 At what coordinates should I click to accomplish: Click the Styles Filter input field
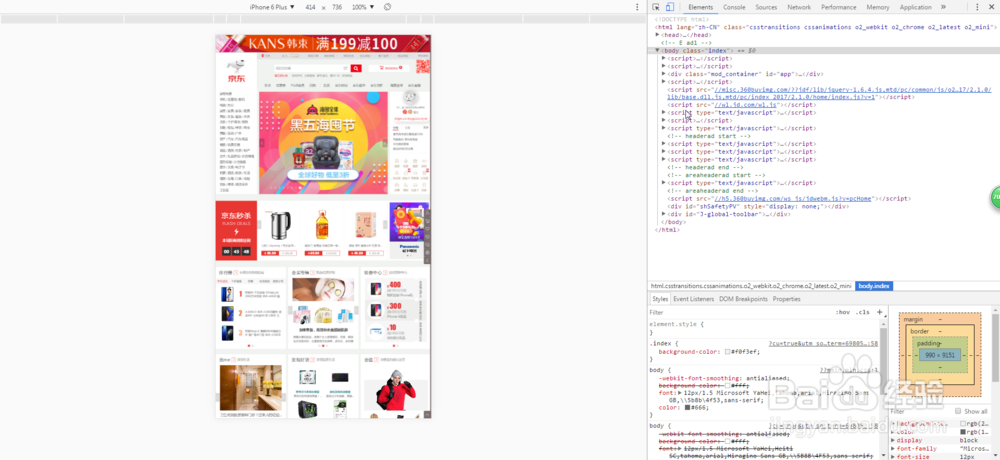click(740, 313)
